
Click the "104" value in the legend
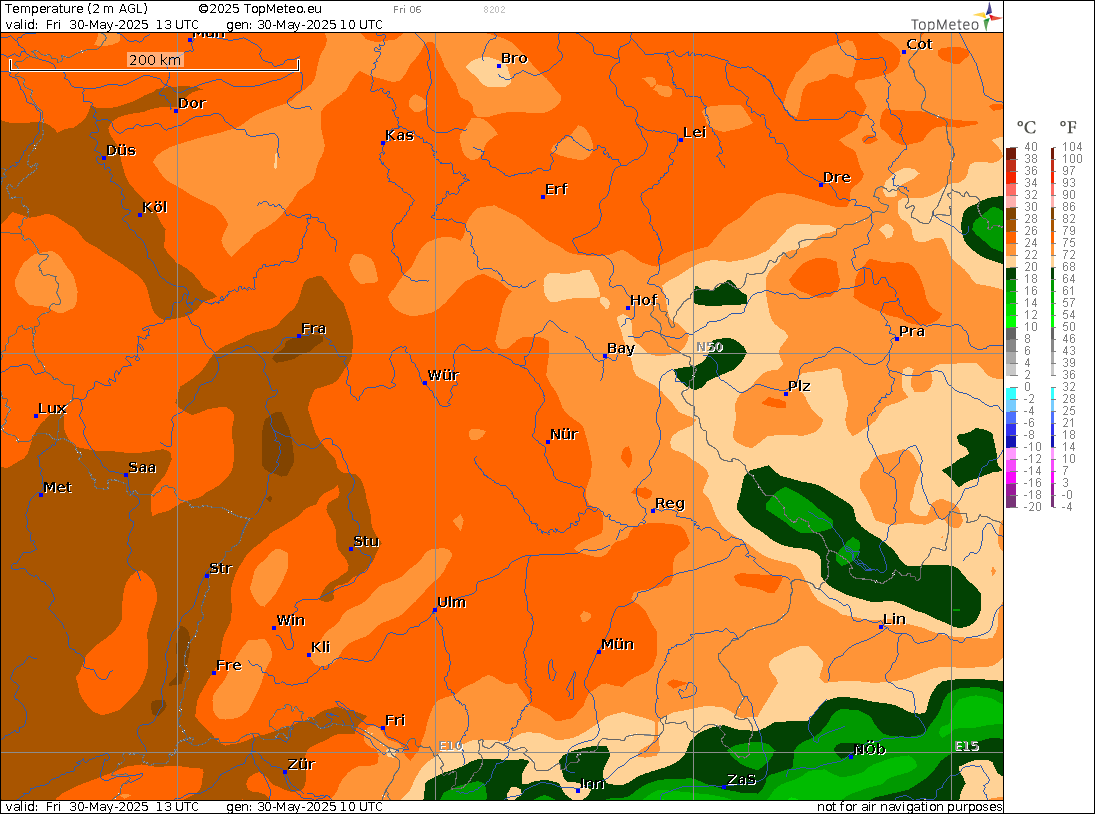[1072, 147]
